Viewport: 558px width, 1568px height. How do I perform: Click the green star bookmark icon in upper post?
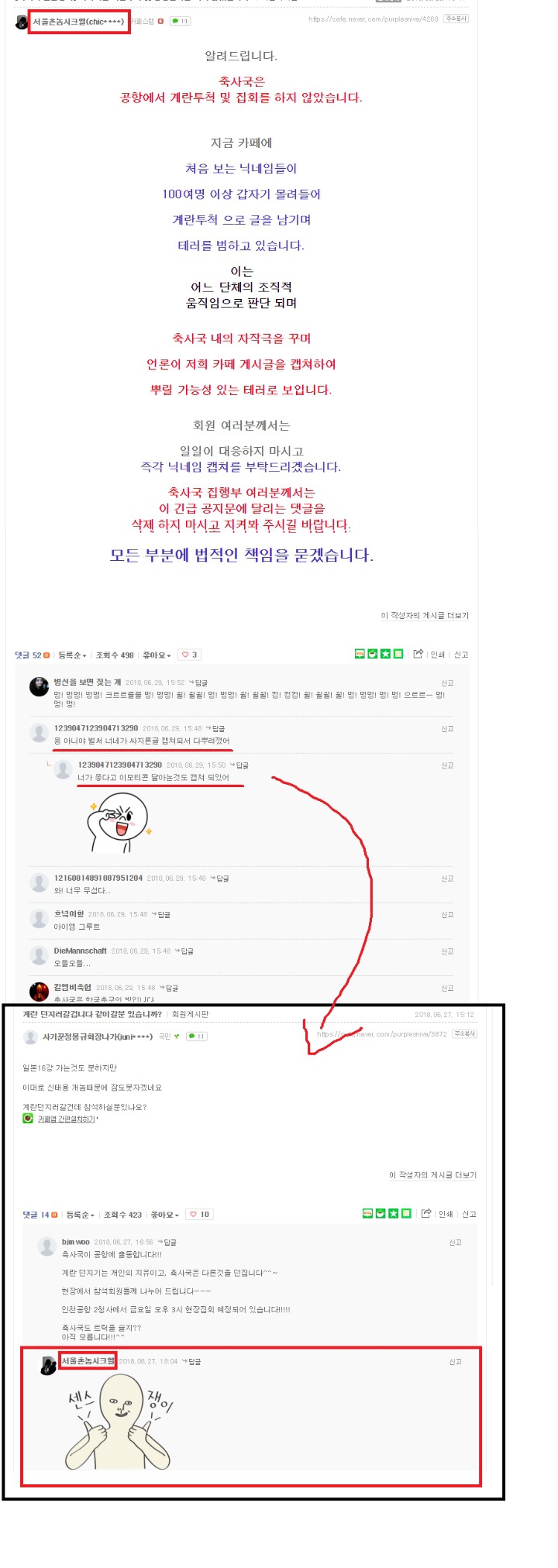(x=385, y=654)
